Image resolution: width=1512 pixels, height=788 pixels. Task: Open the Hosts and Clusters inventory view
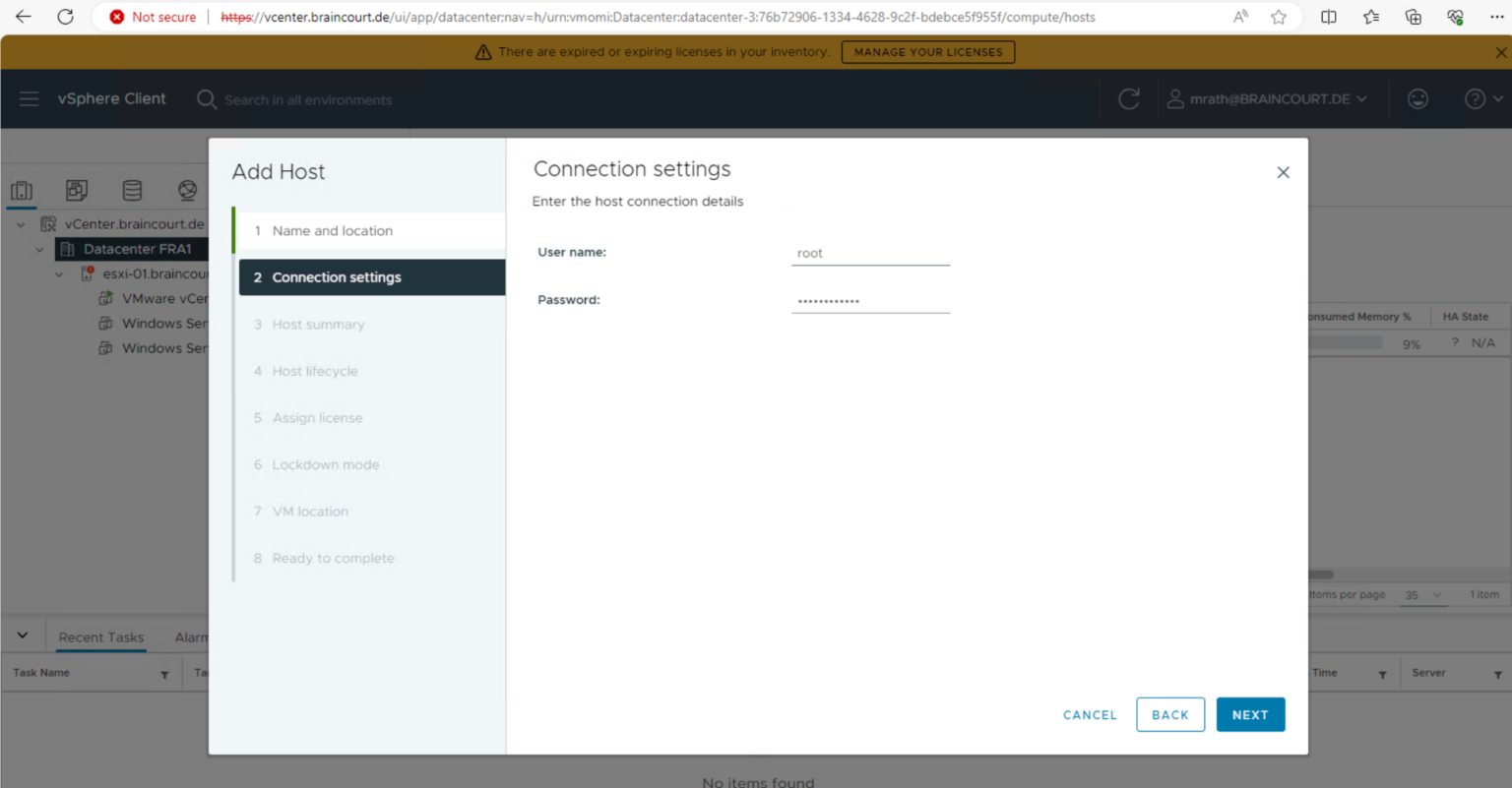point(22,190)
